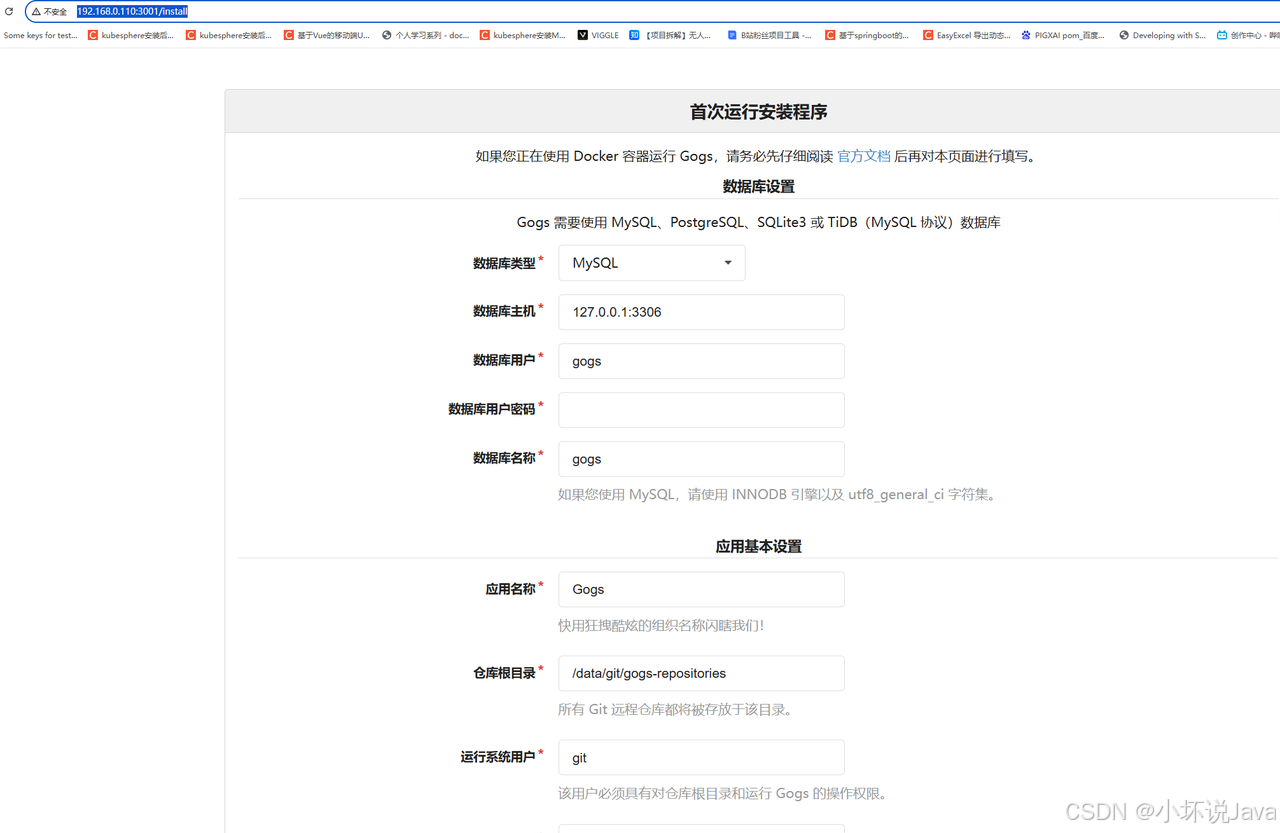Expand the 数据库类型 MySQL dropdown
Image resolution: width=1280 pixels, height=833 pixels.
652,263
